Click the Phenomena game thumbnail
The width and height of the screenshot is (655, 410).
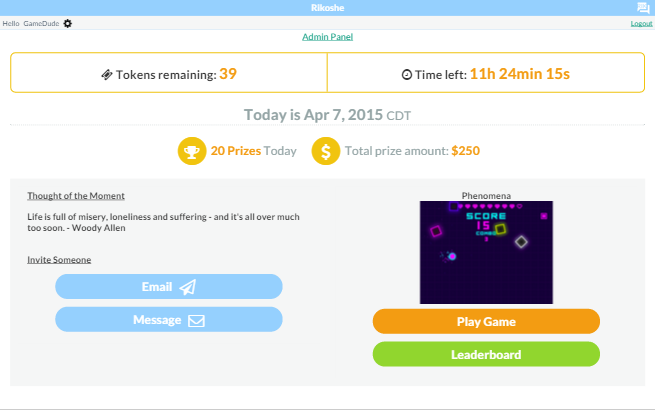(486, 252)
